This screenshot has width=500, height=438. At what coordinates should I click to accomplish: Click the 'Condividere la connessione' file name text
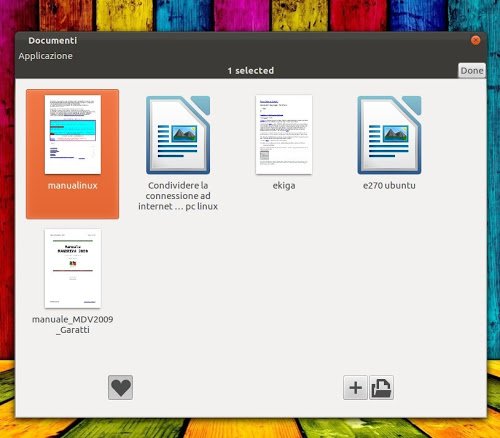pos(178,196)
